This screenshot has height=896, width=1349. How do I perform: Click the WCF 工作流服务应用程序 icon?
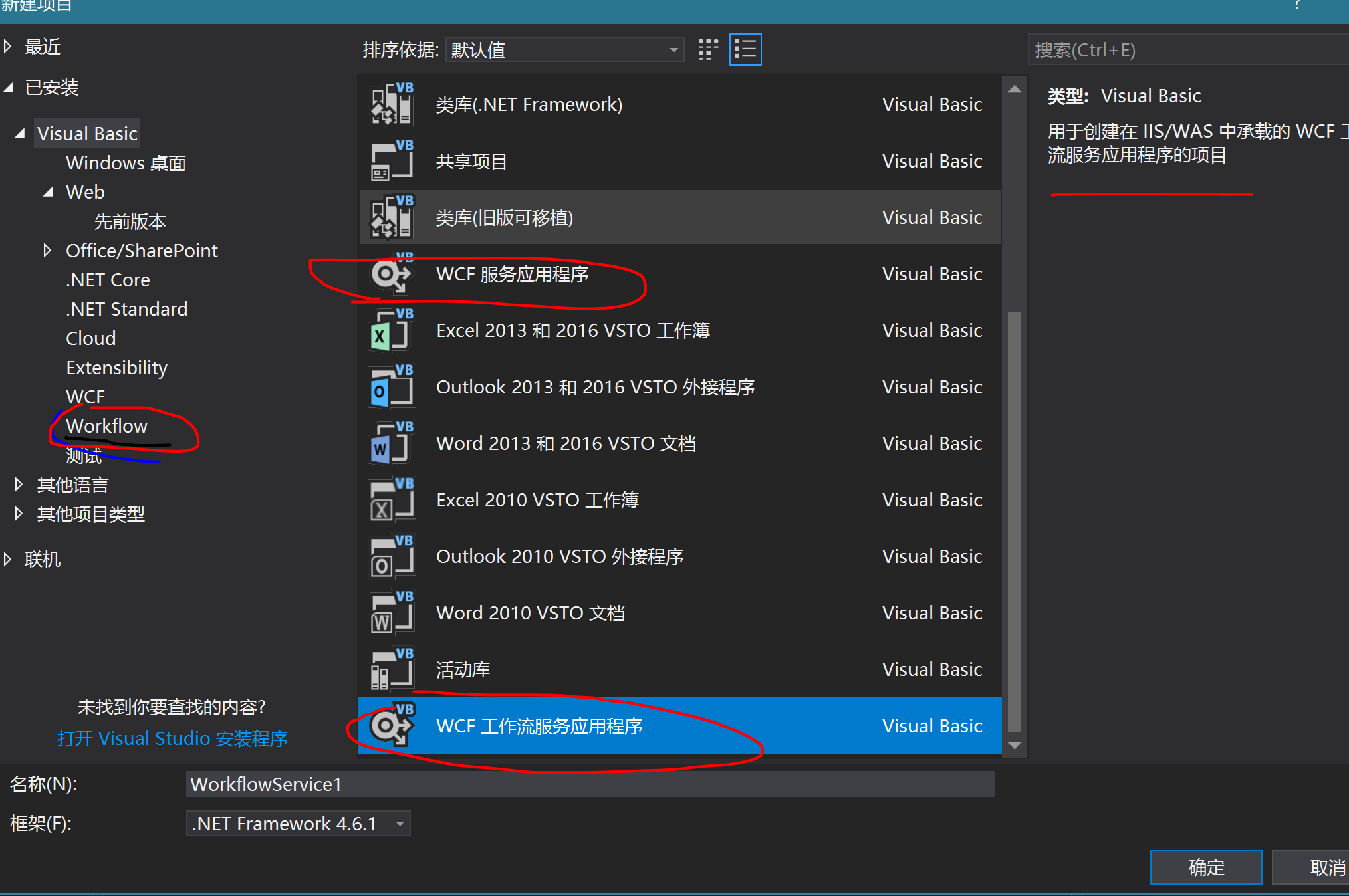tap(392, 725)
